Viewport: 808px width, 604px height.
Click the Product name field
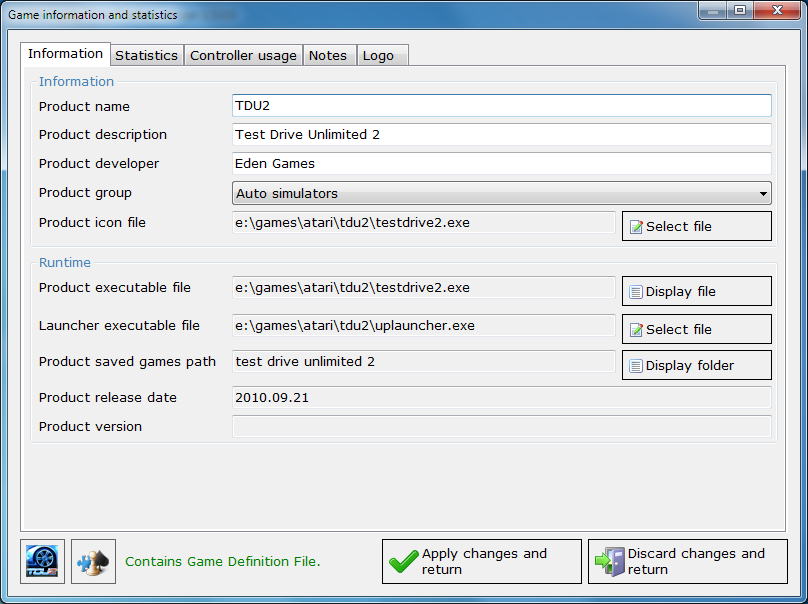point(501,106)
